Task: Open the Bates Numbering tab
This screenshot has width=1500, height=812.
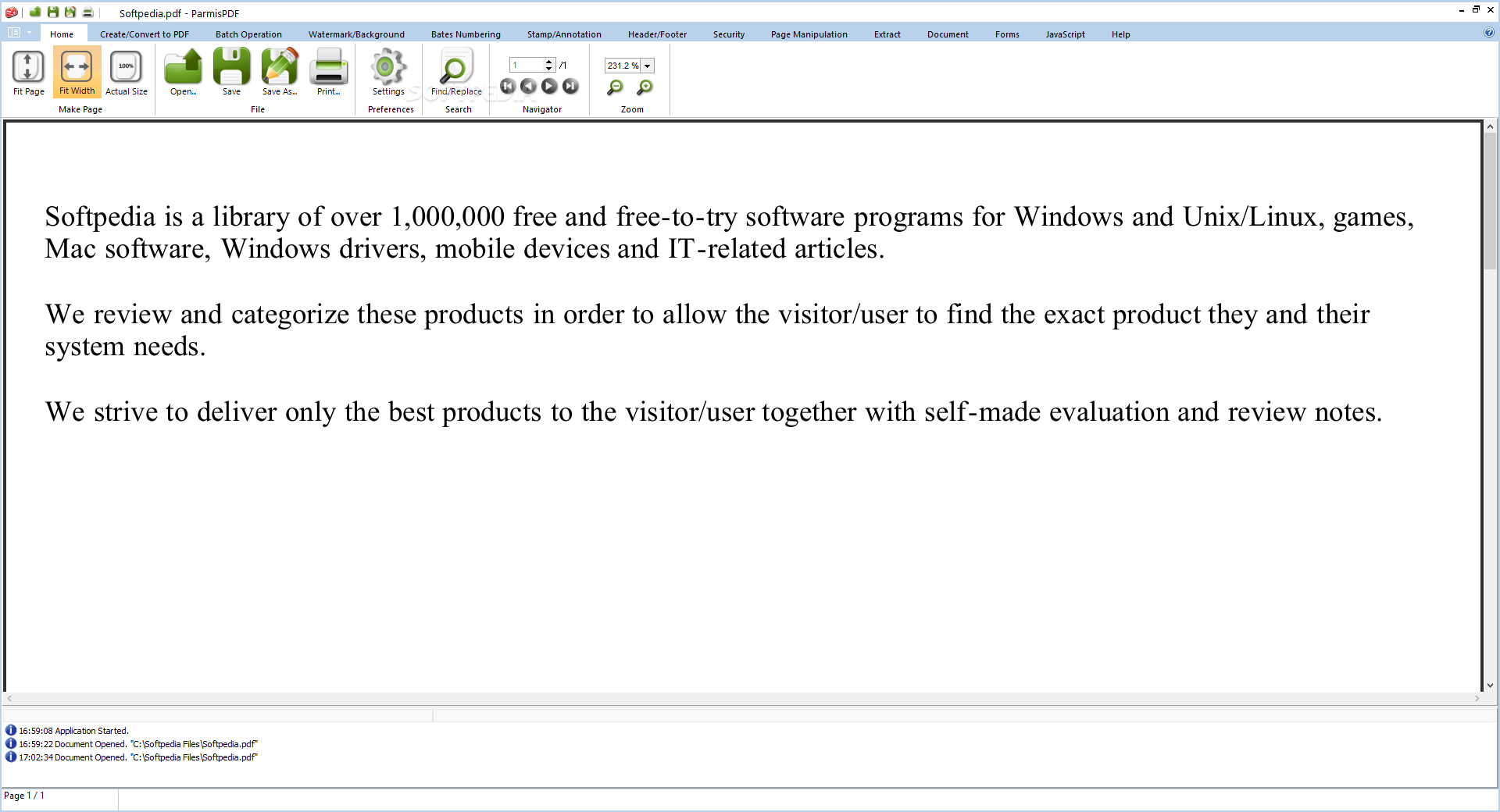Action: tap(466, 34)
